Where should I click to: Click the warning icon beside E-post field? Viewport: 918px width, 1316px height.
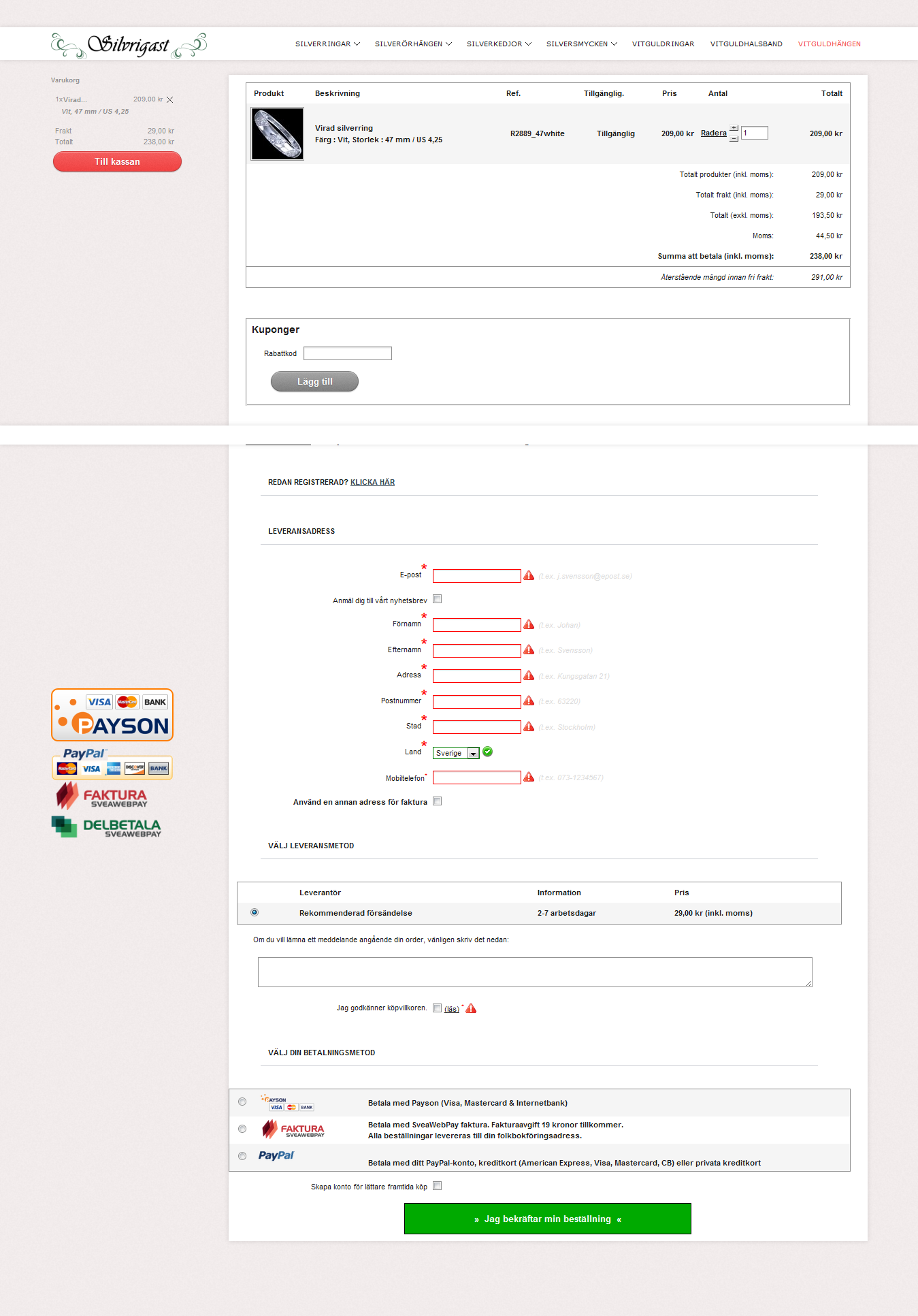tap(529, 575)
